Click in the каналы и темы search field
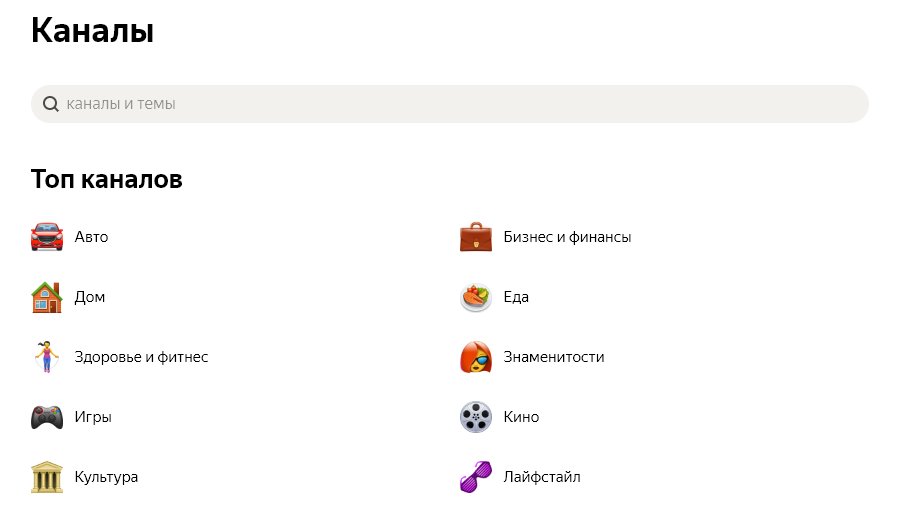 [x=450, y=104]
